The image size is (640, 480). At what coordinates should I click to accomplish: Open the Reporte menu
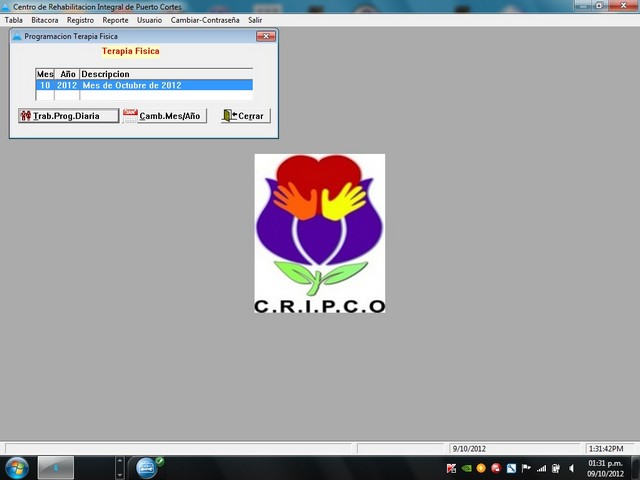click(115, 20)
